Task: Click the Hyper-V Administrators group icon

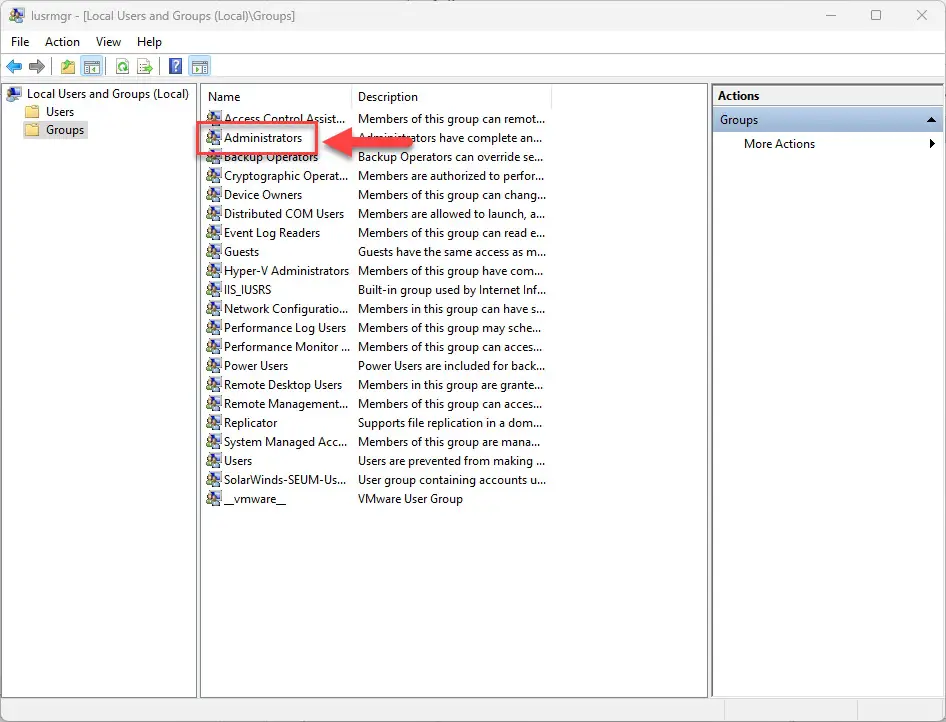Action: 213,270
